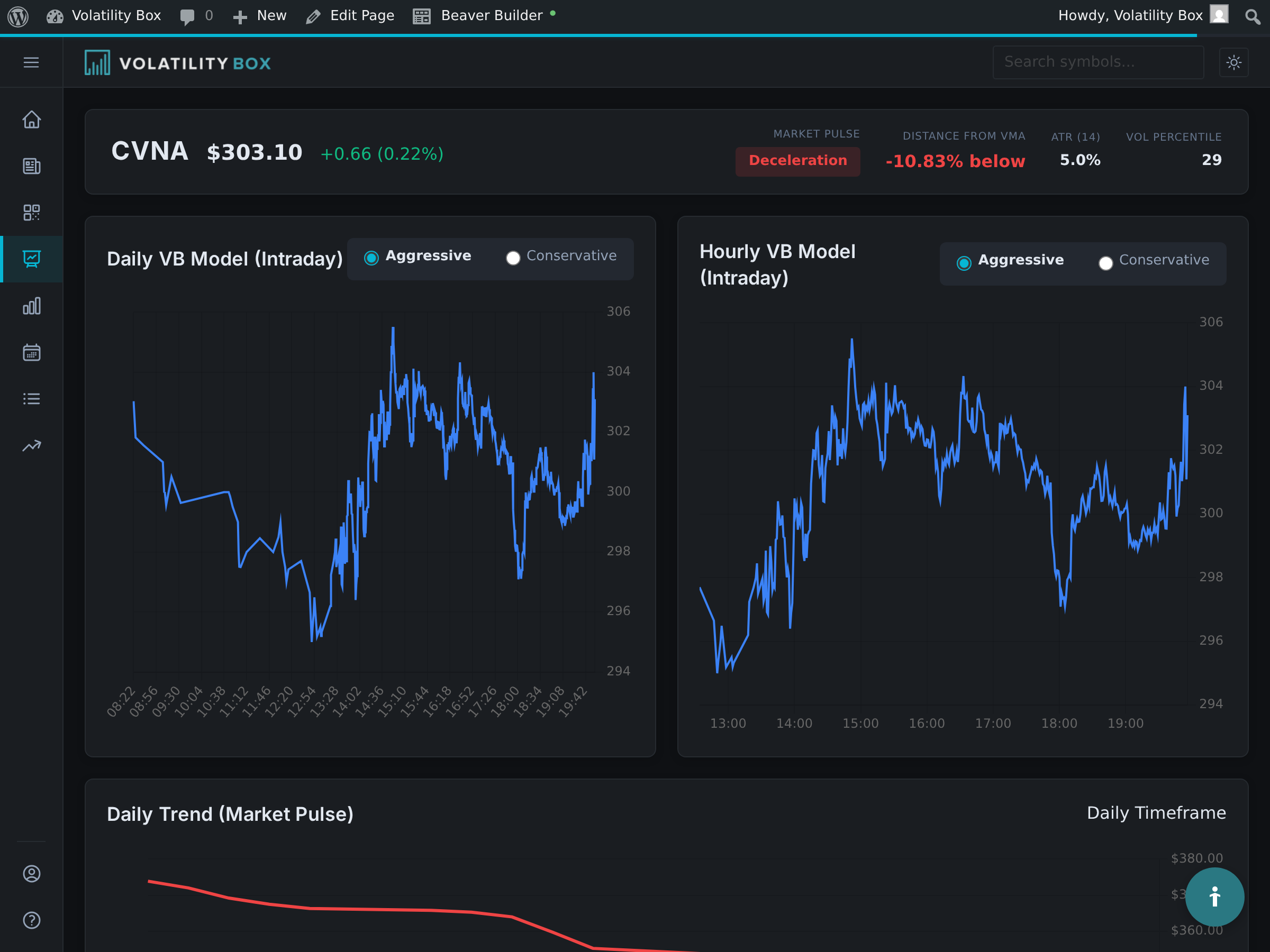The image size is (1270, 952).
Task: Open the Volatility Box dashboard link
Action: click(x=104, y=16)
